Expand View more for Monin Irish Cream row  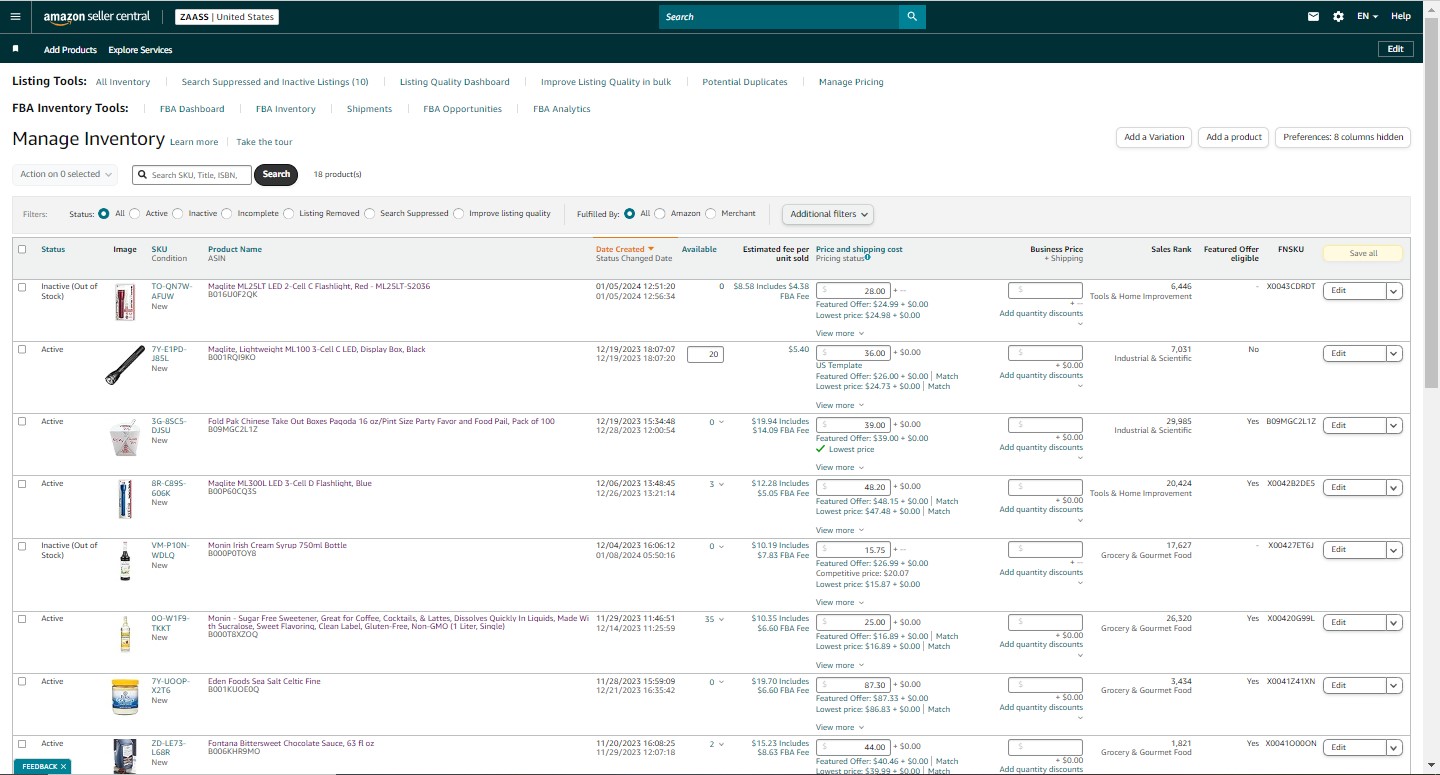pyautogui.click(x=840, y=602)
